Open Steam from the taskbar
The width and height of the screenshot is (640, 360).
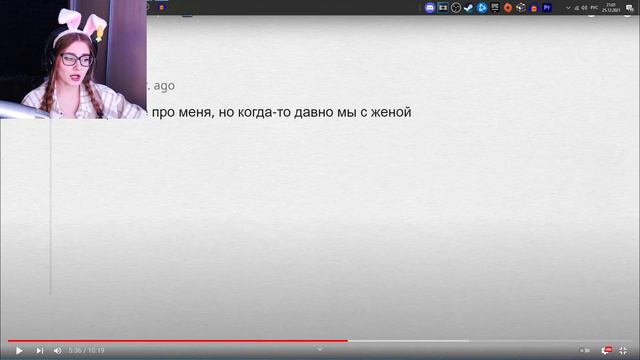[469, 7]
